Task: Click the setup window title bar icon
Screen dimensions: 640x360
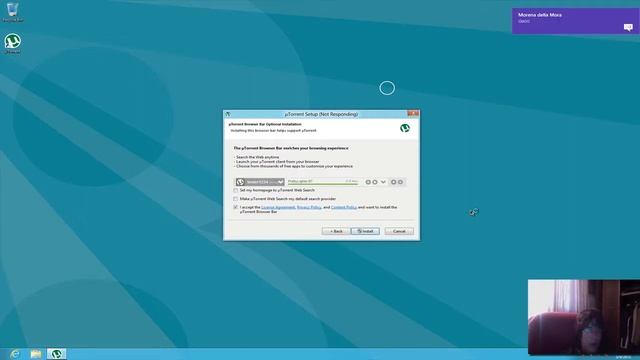Action: [x=228, y=114]
